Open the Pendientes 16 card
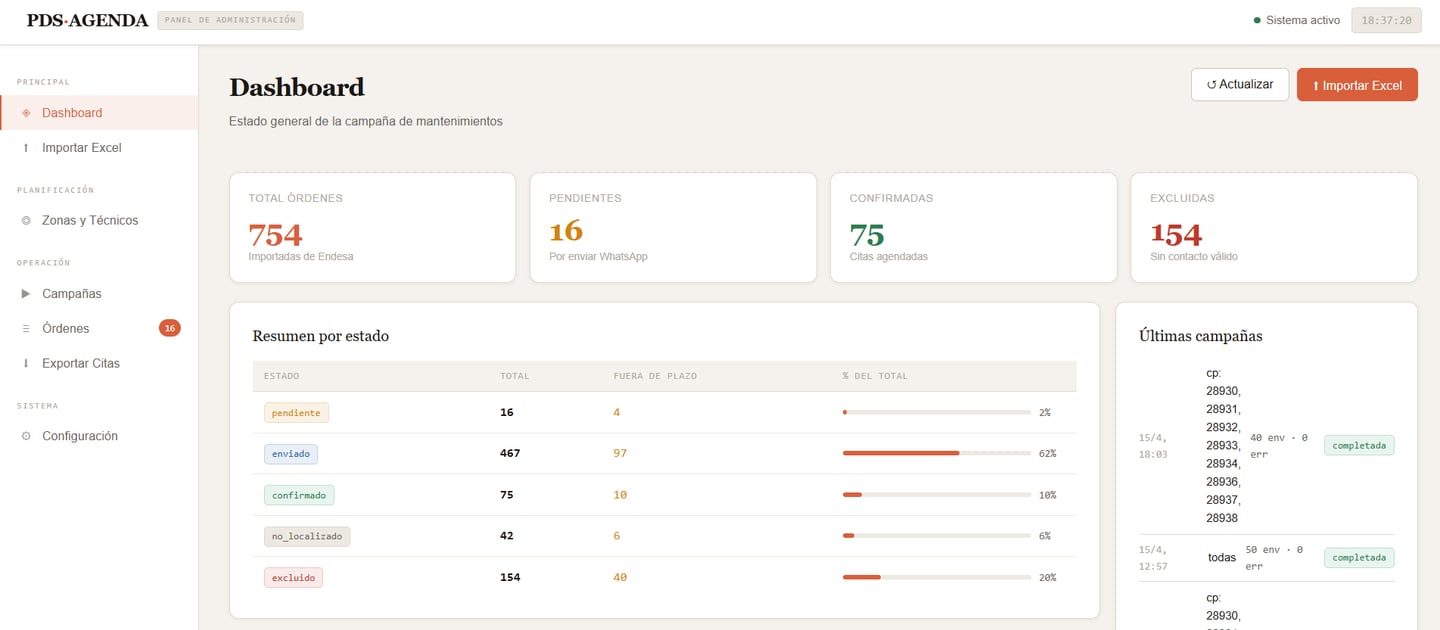The width and height of the screenshot is (1440, 630). tap(672, 228)
